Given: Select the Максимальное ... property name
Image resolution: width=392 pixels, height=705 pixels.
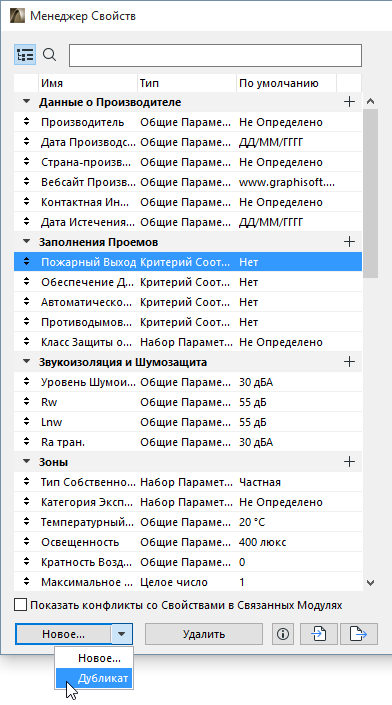Looking at the screenshot, I should 87,582.
